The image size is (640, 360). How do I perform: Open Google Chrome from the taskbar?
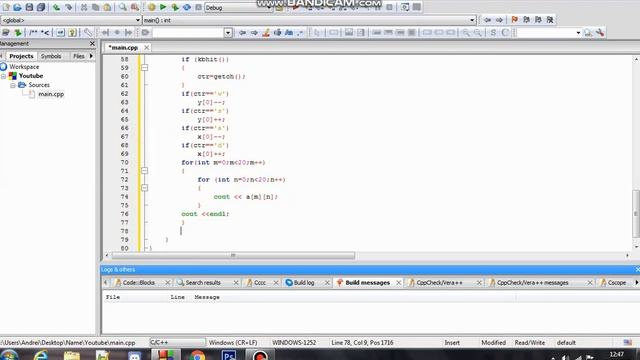(197, 356)
